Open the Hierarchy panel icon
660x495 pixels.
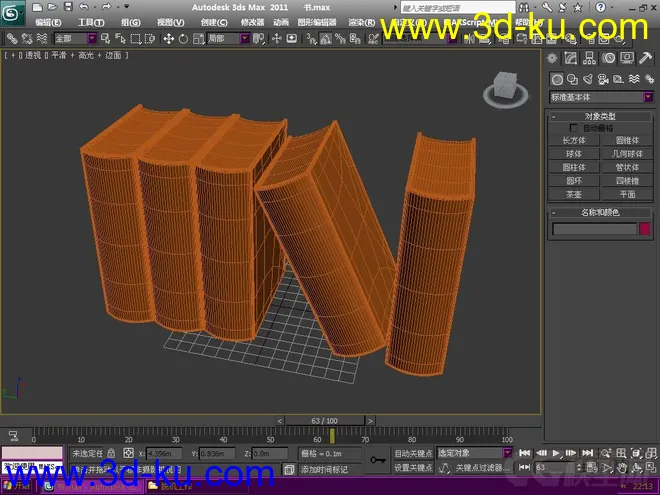(587, 58)
